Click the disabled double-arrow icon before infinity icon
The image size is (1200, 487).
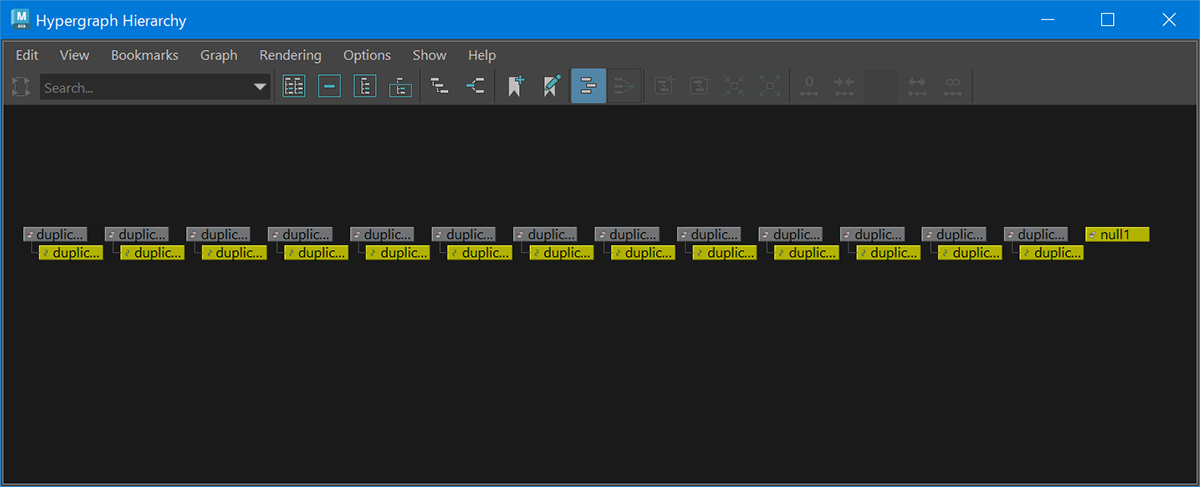(x=917, y=86)
